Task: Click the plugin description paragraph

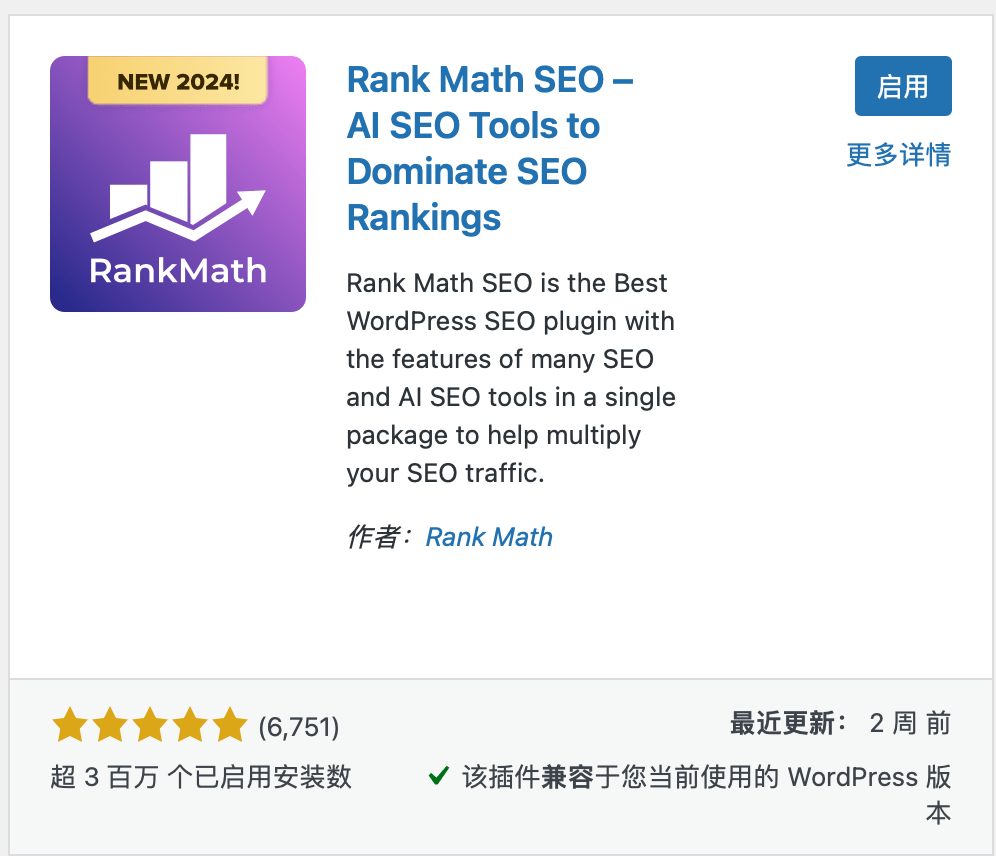Action: point(511,378)
